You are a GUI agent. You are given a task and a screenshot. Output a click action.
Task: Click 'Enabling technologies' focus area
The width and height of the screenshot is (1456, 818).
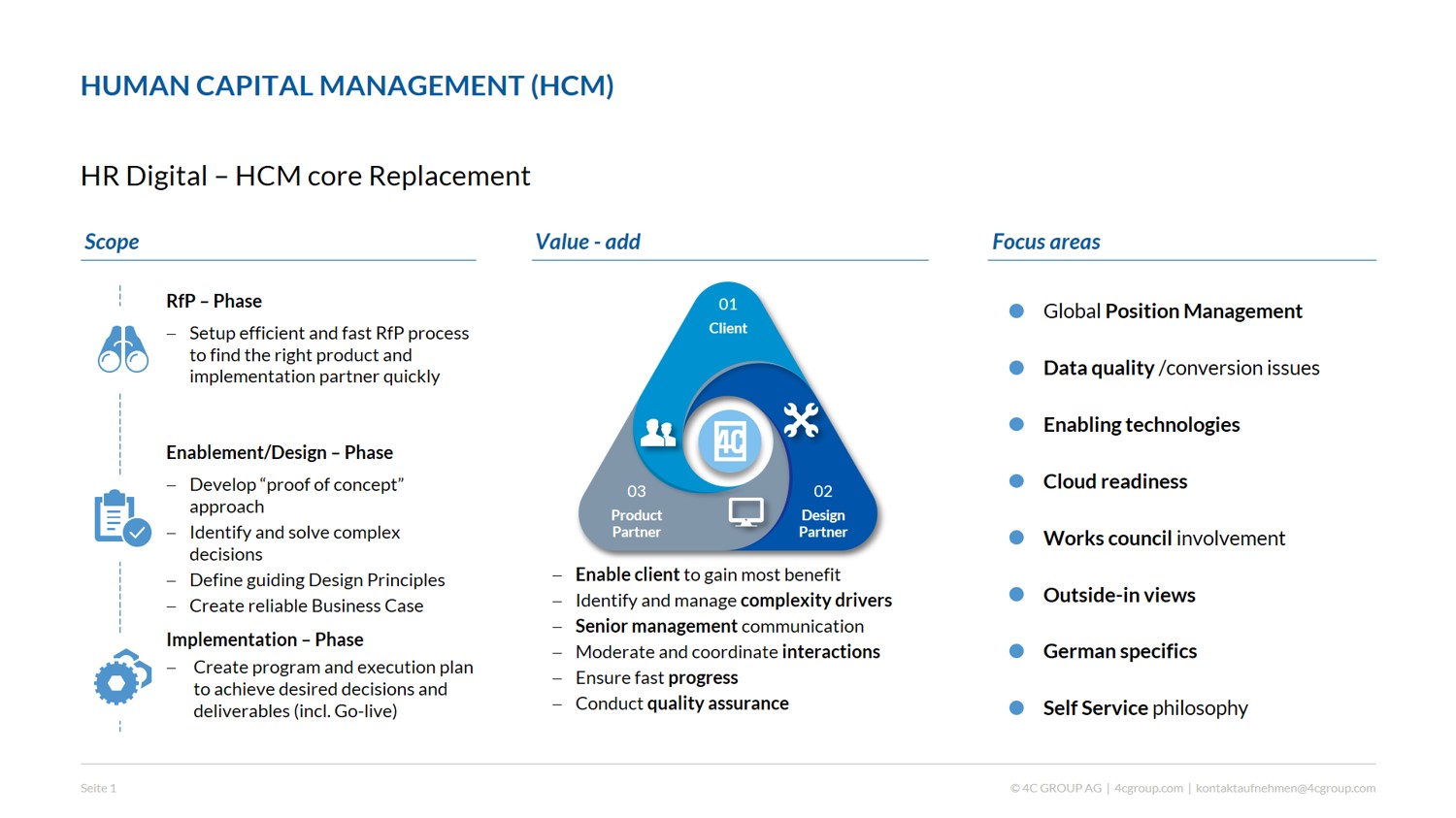click(1141, 424)
